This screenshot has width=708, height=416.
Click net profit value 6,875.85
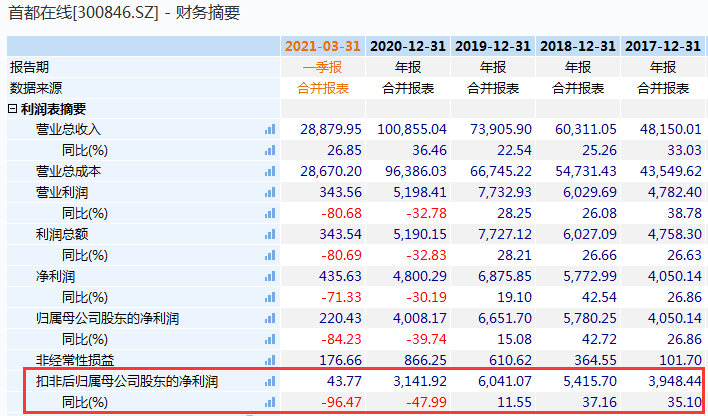505,276
